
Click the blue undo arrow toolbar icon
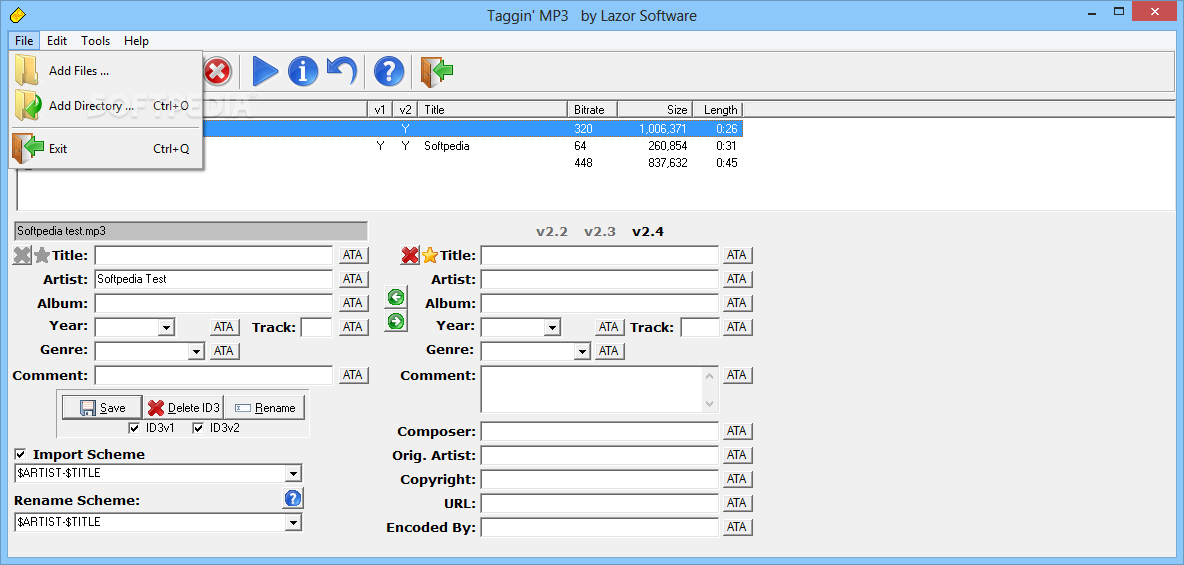(x=341, y=71)
